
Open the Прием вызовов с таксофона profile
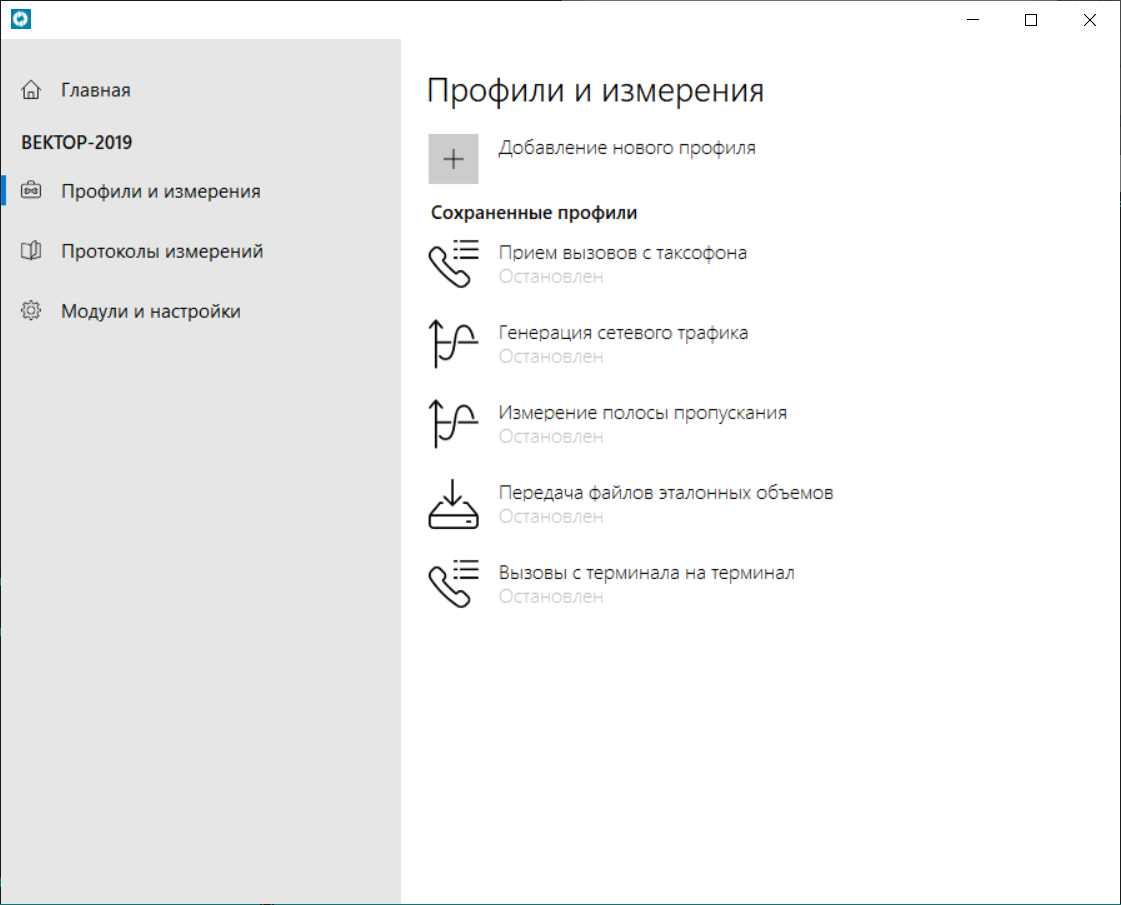[x=622, y=253]
